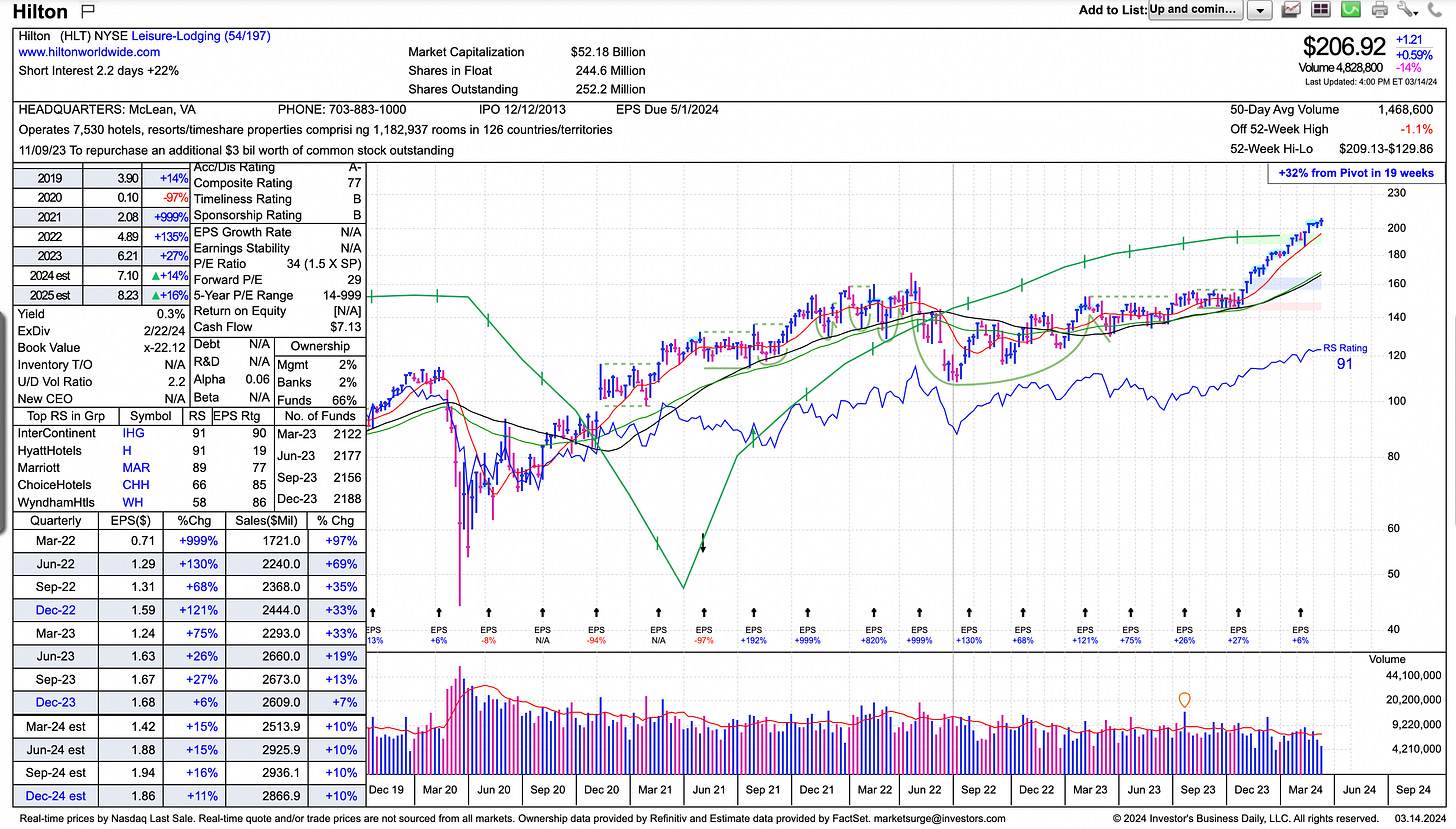Viewport: 1456px width, 829px height.
Task: Click the U/D Vol Ratio 2.2 row
Action: click(100, 381)
